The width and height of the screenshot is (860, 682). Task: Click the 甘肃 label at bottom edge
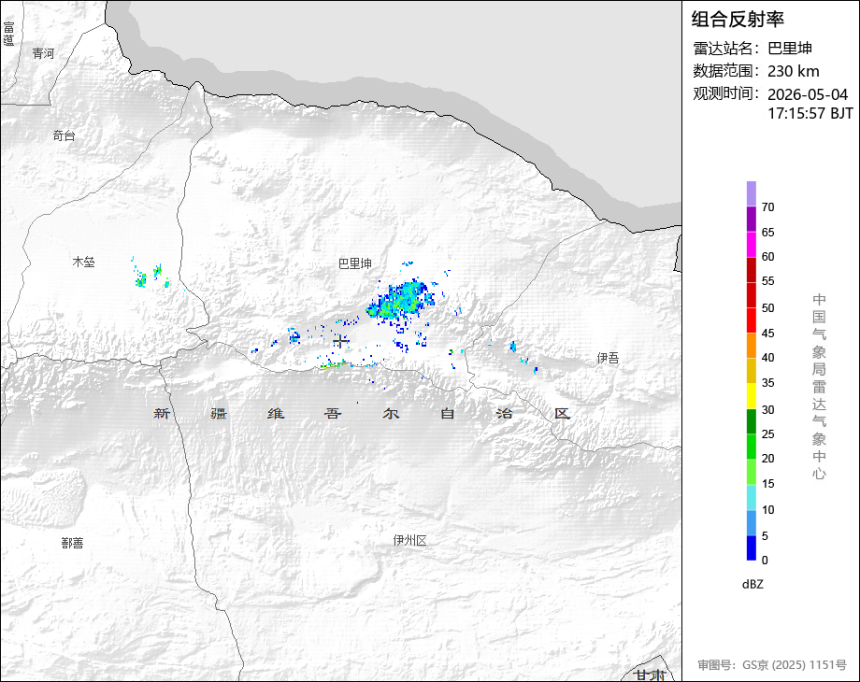[x=650, y=675]
